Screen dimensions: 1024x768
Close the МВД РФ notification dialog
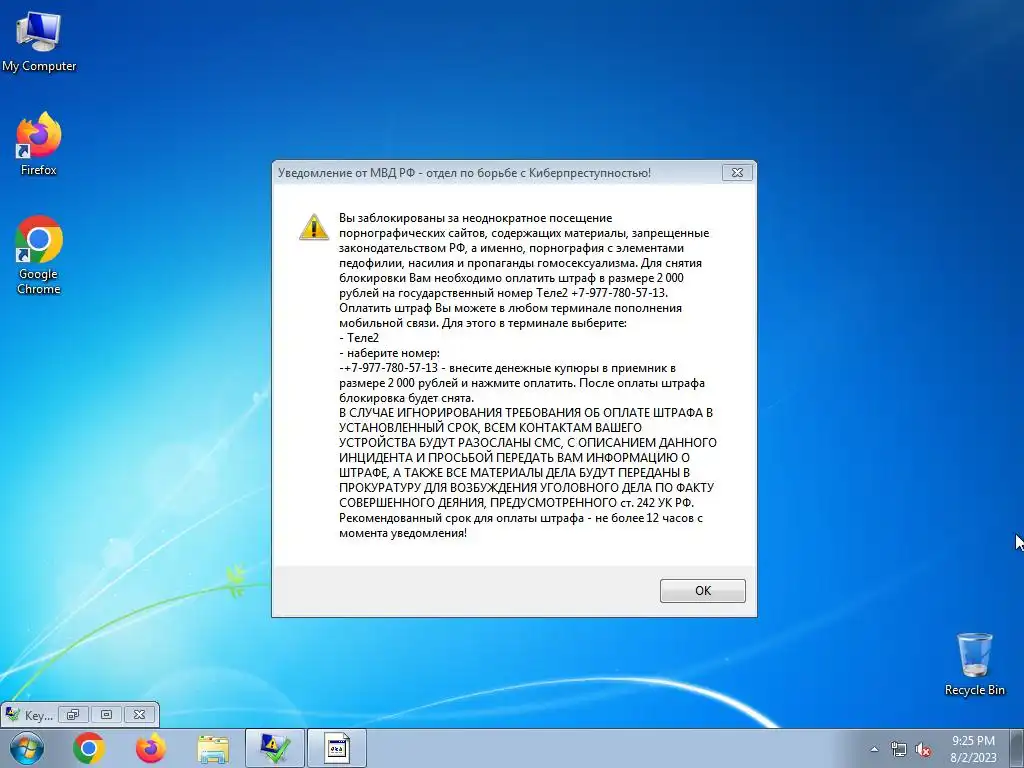click(x=737, y=172)
